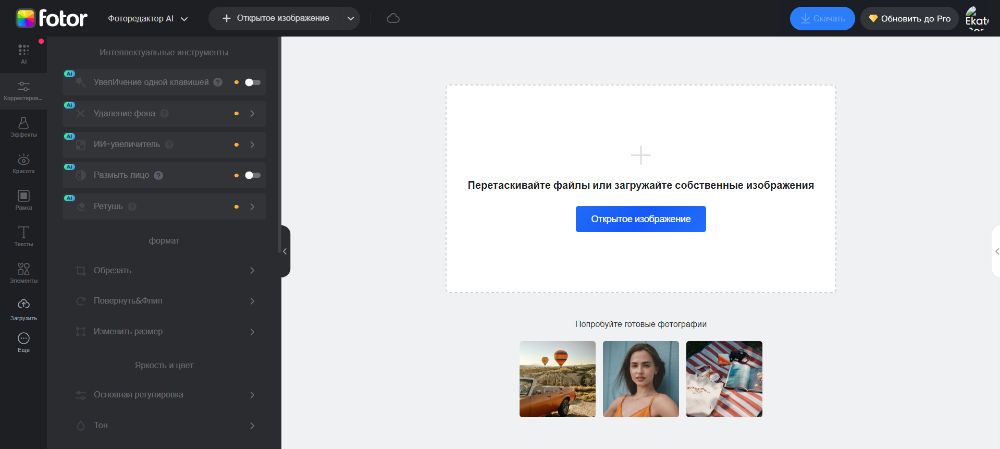Screen dimensions: 1000x449
Task: Expand the Тон option
Action: coord(253,425)
